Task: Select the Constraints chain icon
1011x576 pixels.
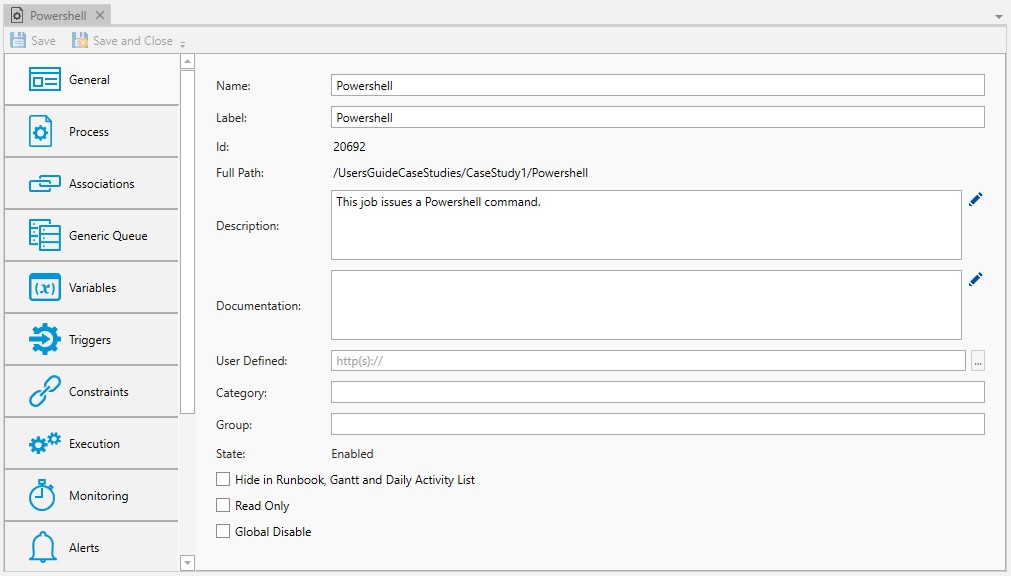Action: click(45, 392)
